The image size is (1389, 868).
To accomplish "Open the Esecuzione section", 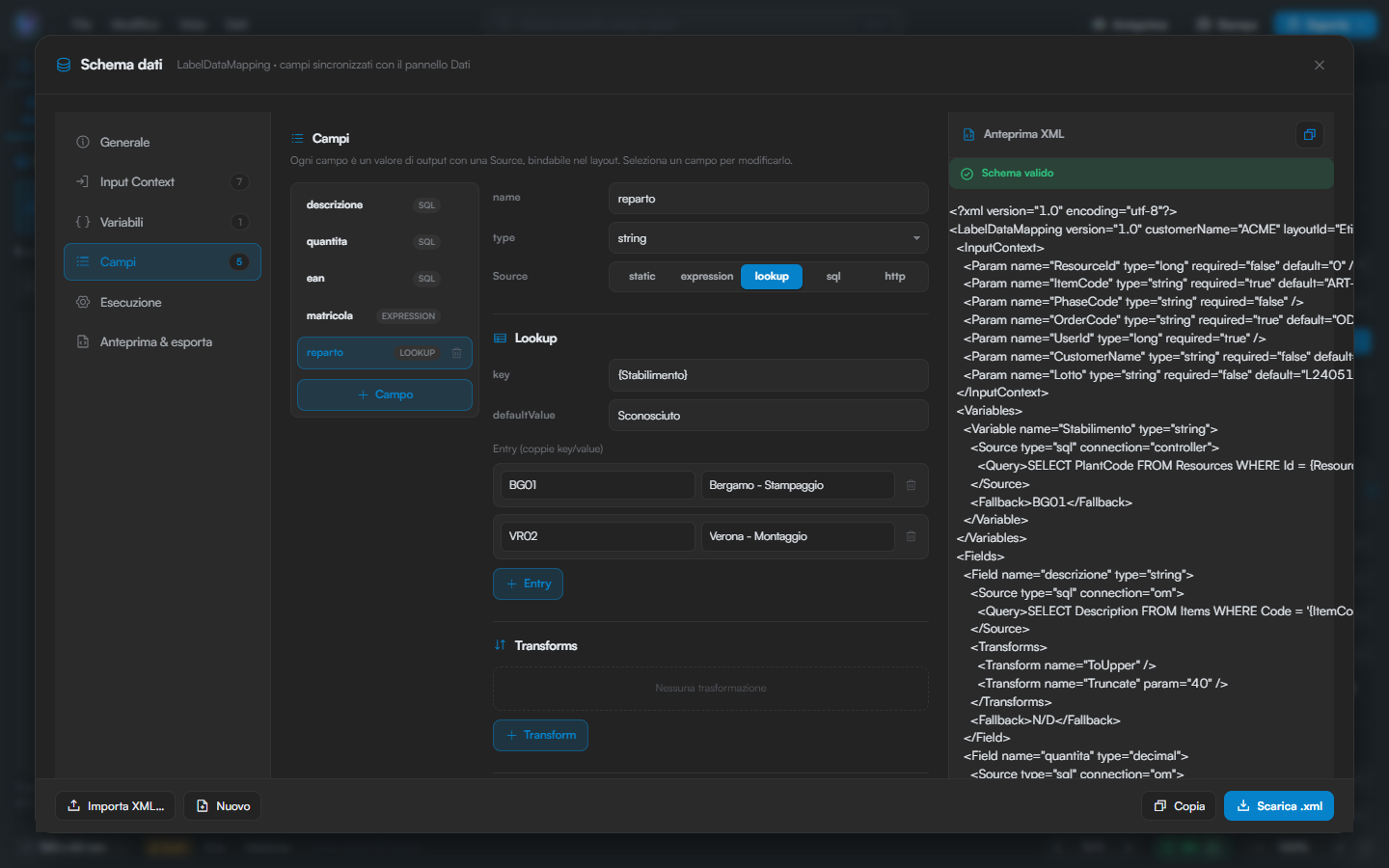I will (x=162, y=303).
